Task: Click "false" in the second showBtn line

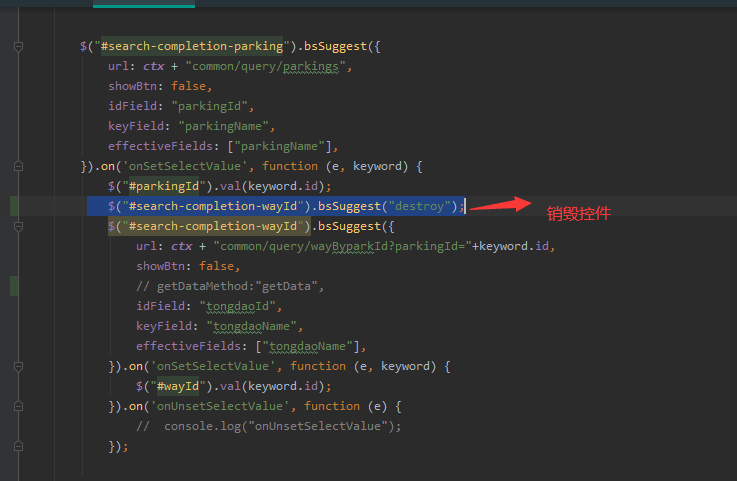Action: 217,266
